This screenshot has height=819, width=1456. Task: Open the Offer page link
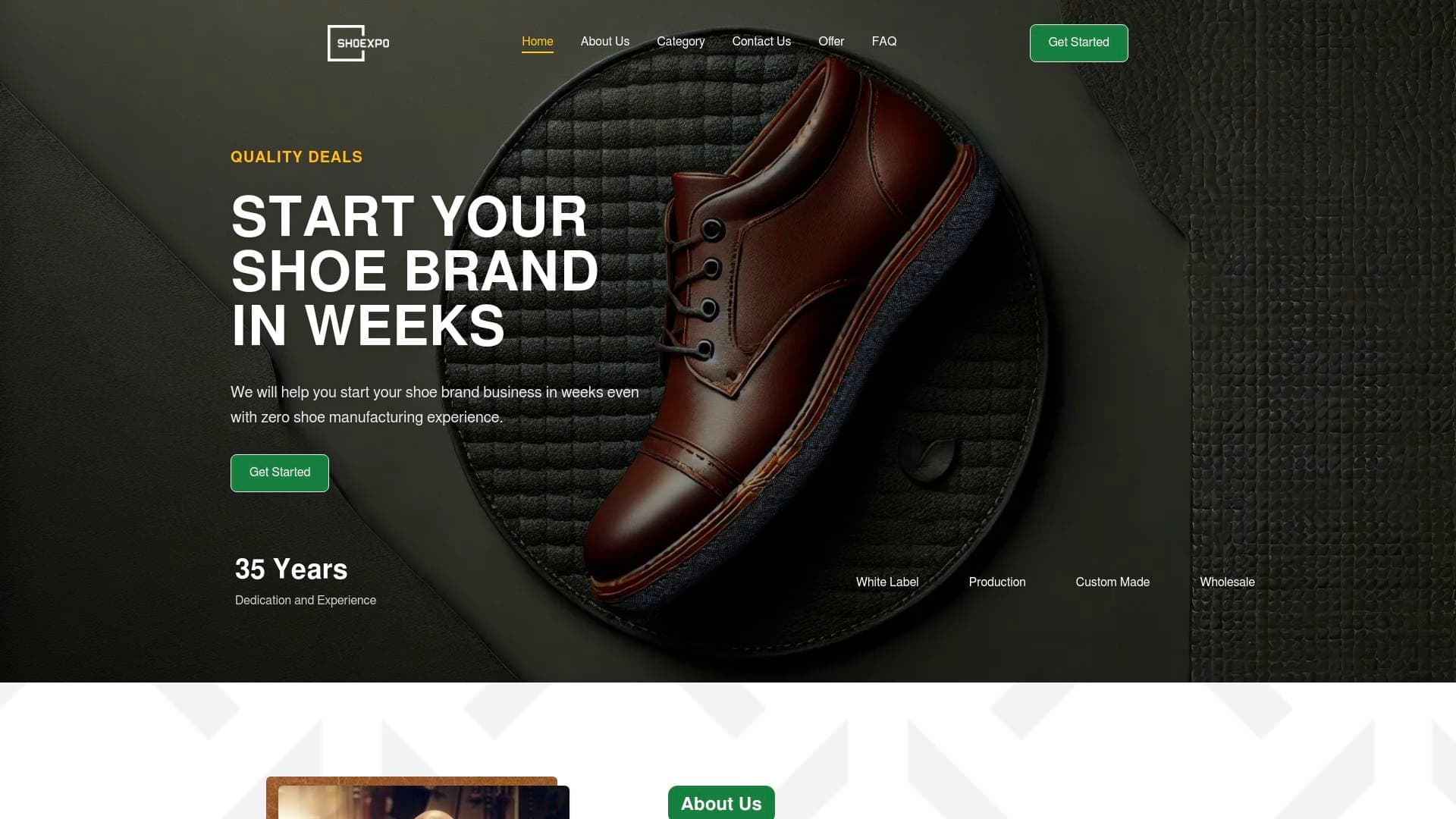(830, 42)
